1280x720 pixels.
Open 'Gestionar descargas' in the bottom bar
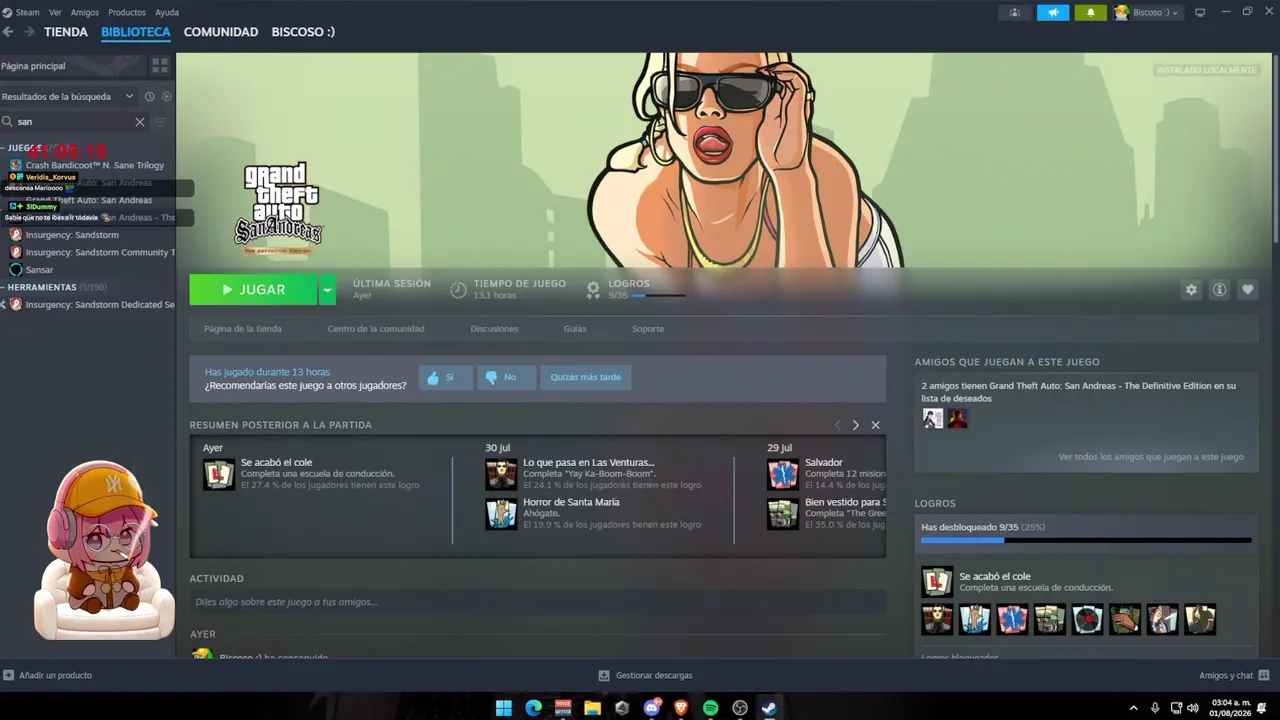pyautogui.click(x=645, y=675)
